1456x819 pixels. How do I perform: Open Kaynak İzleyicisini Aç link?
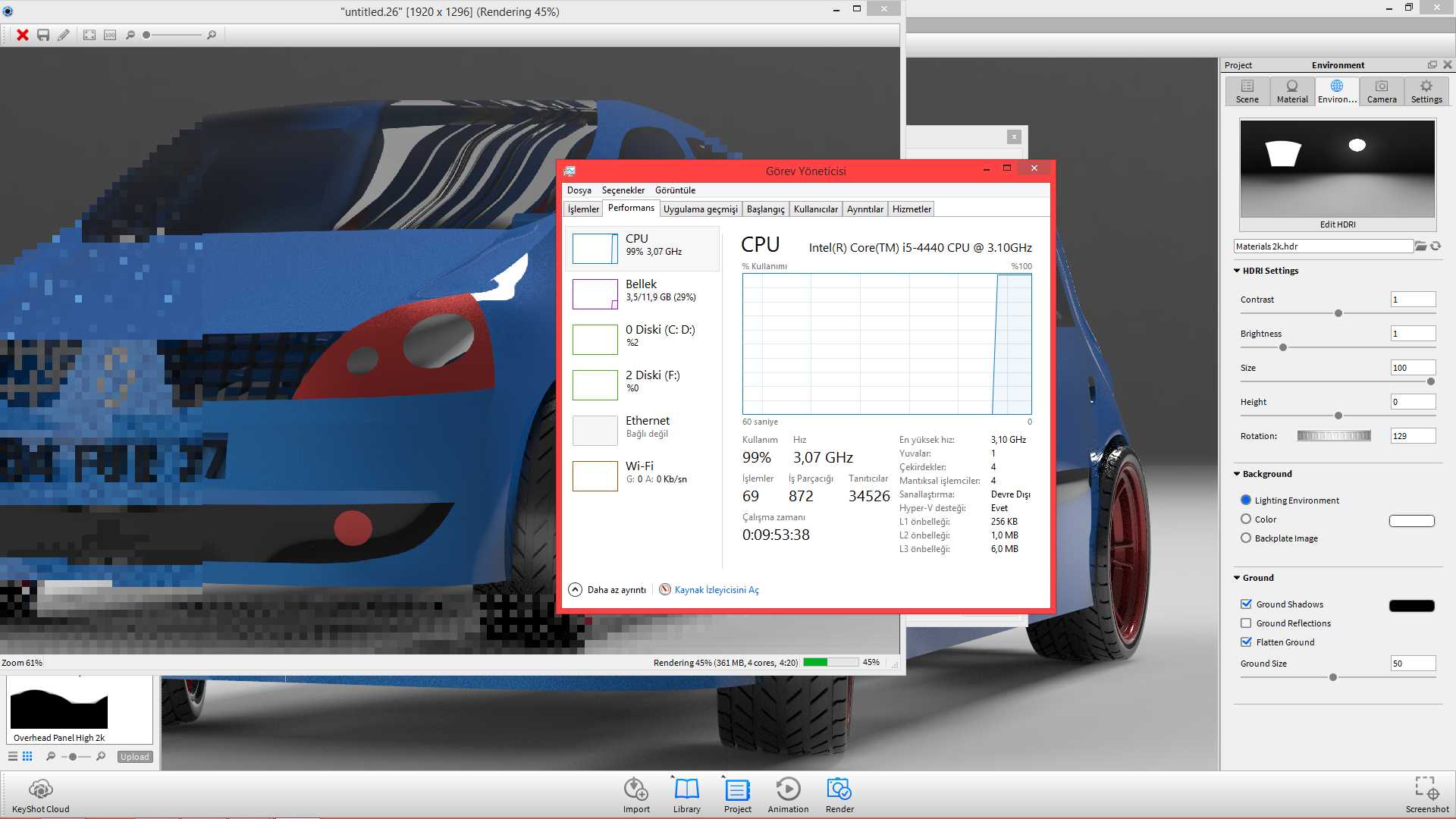(x=717, y=590)
